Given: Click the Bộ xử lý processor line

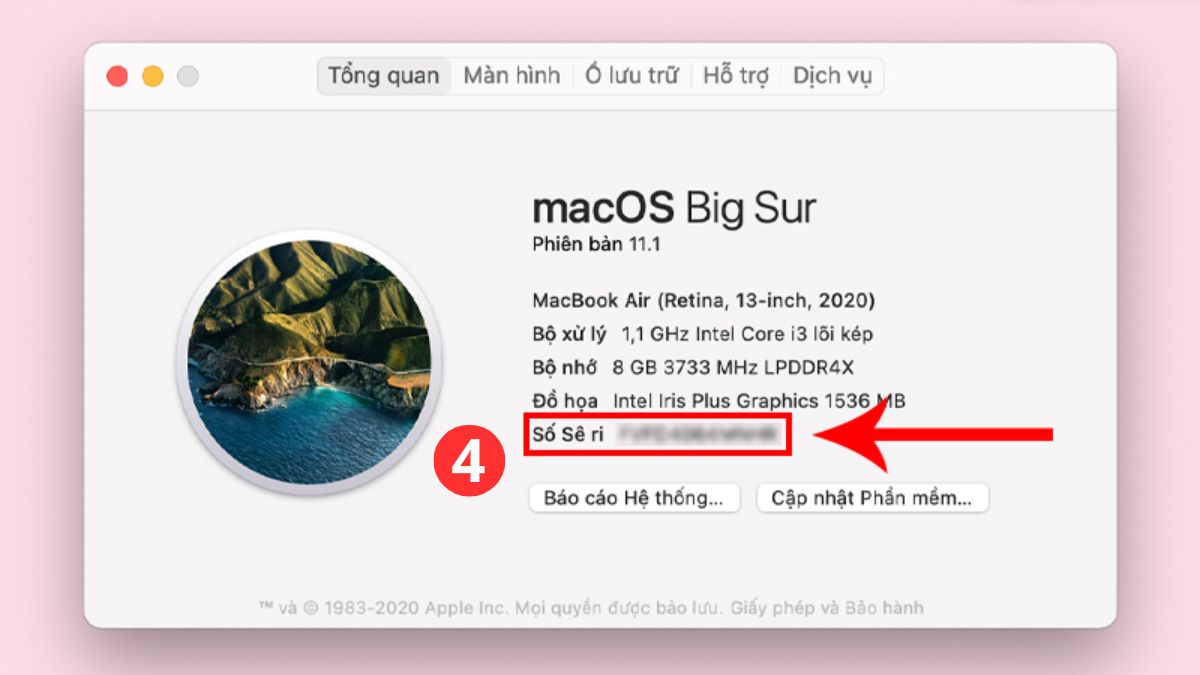Looking at the screenshot, I should [696, 334].
